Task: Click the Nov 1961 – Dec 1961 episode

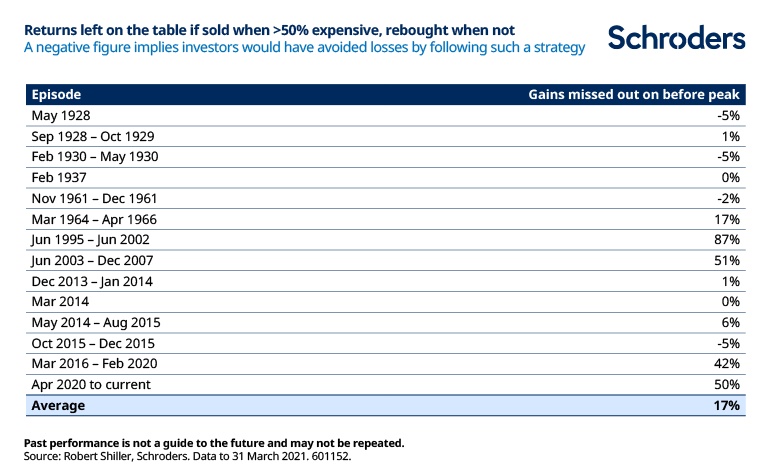Action: (x=94, y=198)
